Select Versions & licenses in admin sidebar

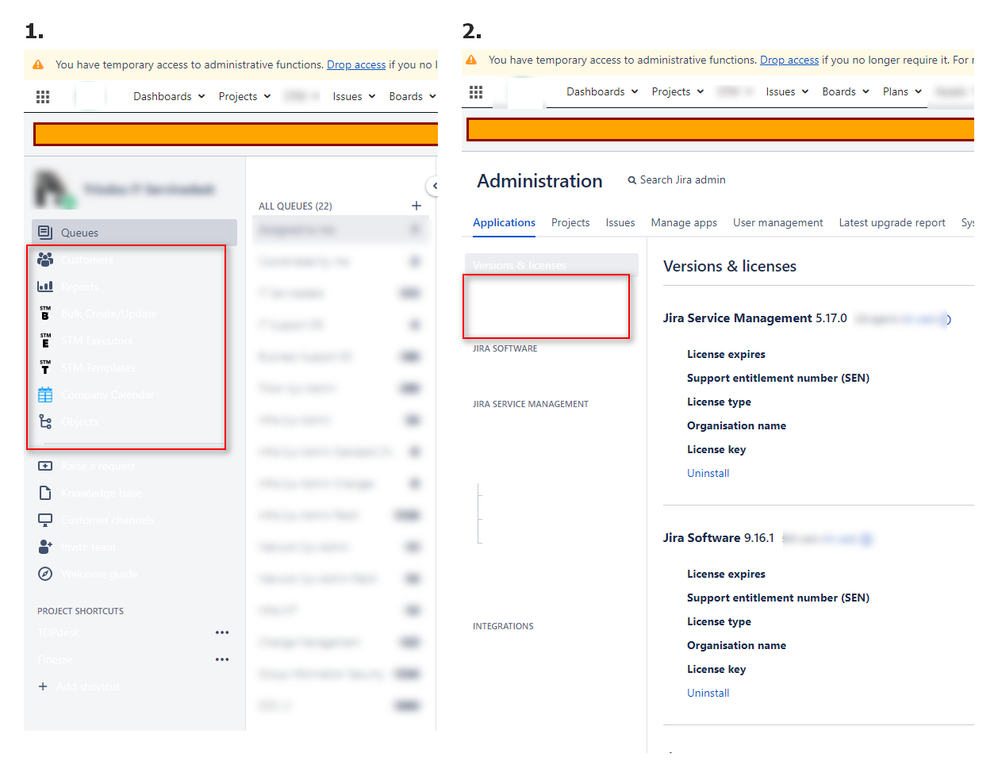pos(551,265)
